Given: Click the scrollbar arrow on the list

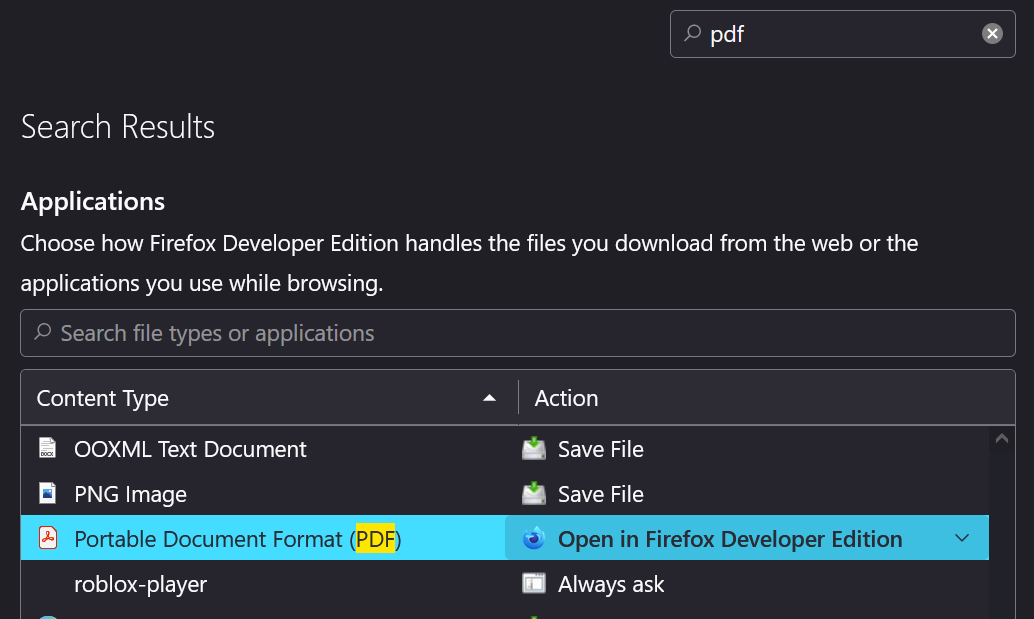Looking at the screenshot, I should coord(1001,438).
